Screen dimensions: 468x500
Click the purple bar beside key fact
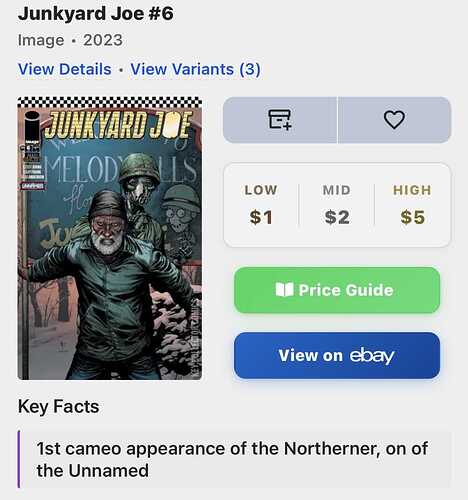pyautogui.click(x=19, y=459)
